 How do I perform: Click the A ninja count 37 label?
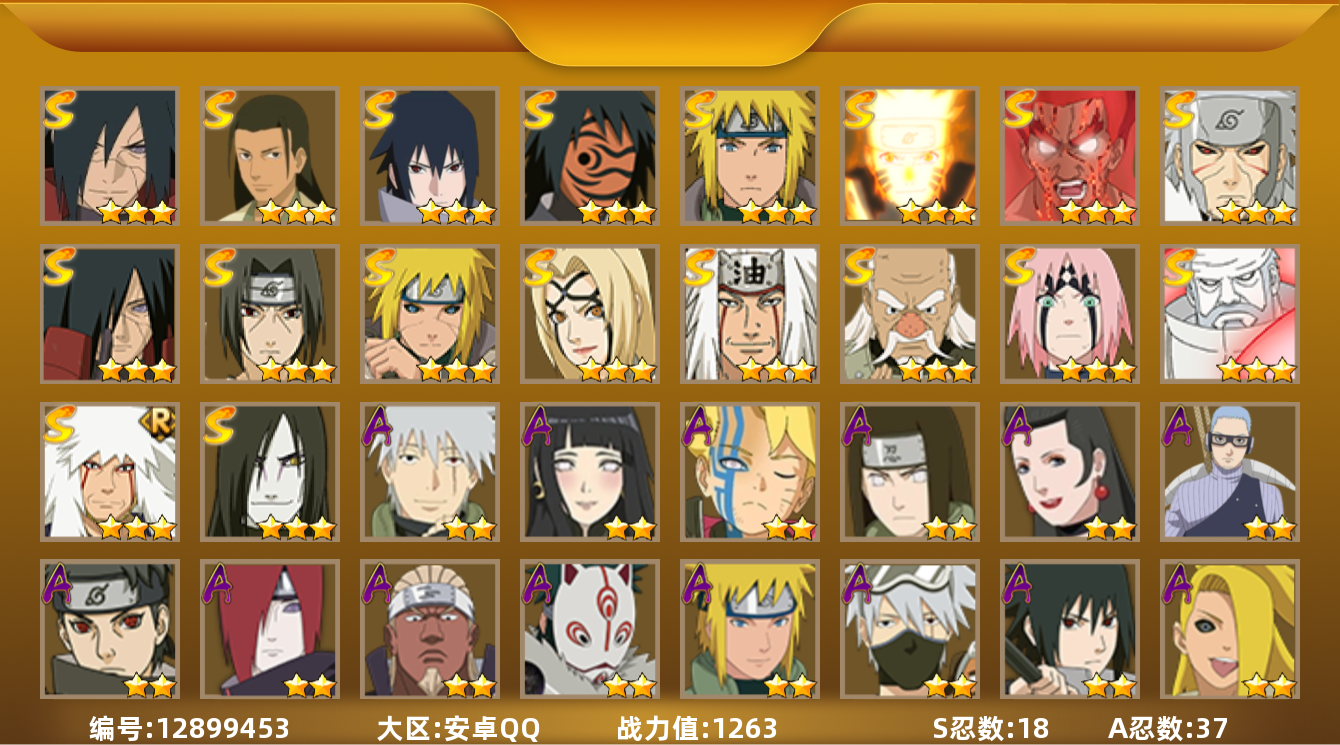click(x=1168, y=728)
